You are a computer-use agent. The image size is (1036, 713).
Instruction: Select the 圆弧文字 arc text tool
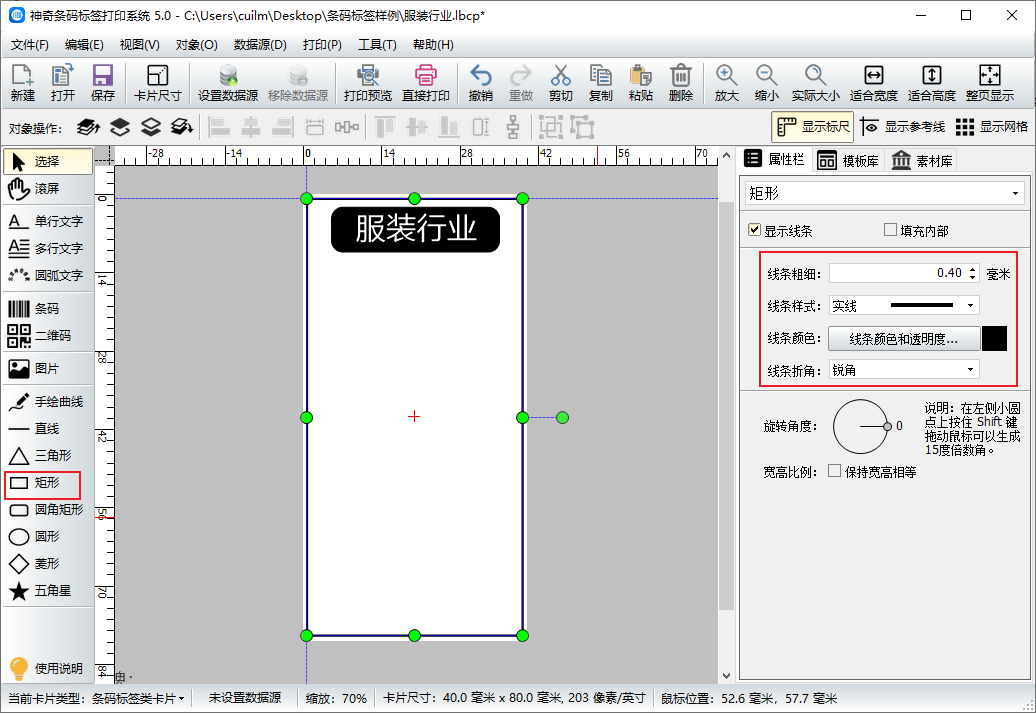(47, 275)
